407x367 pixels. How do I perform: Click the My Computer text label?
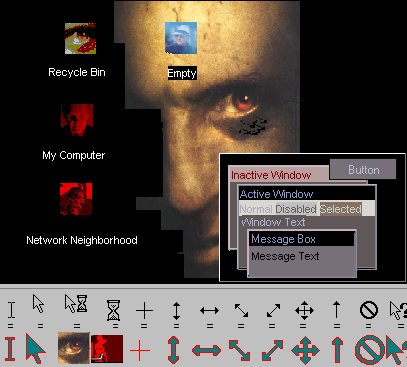(74, 155)
